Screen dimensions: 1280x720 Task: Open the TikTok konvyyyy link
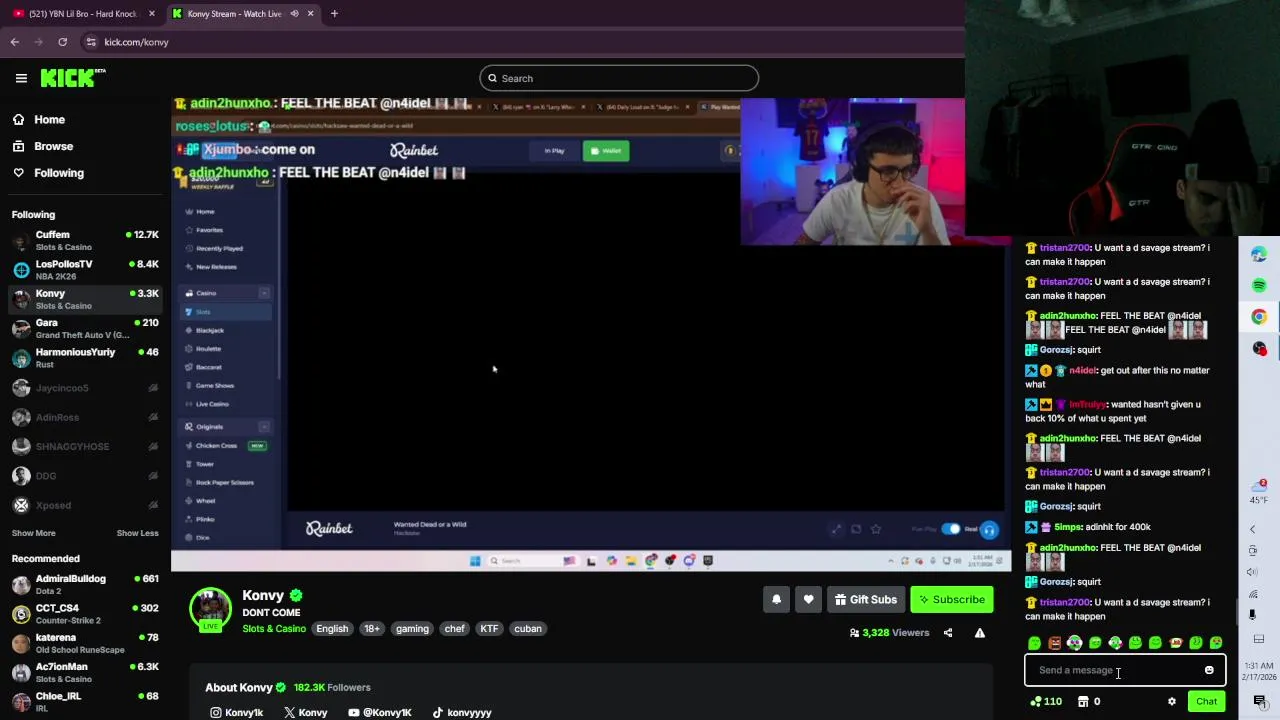tap(462, 713)
